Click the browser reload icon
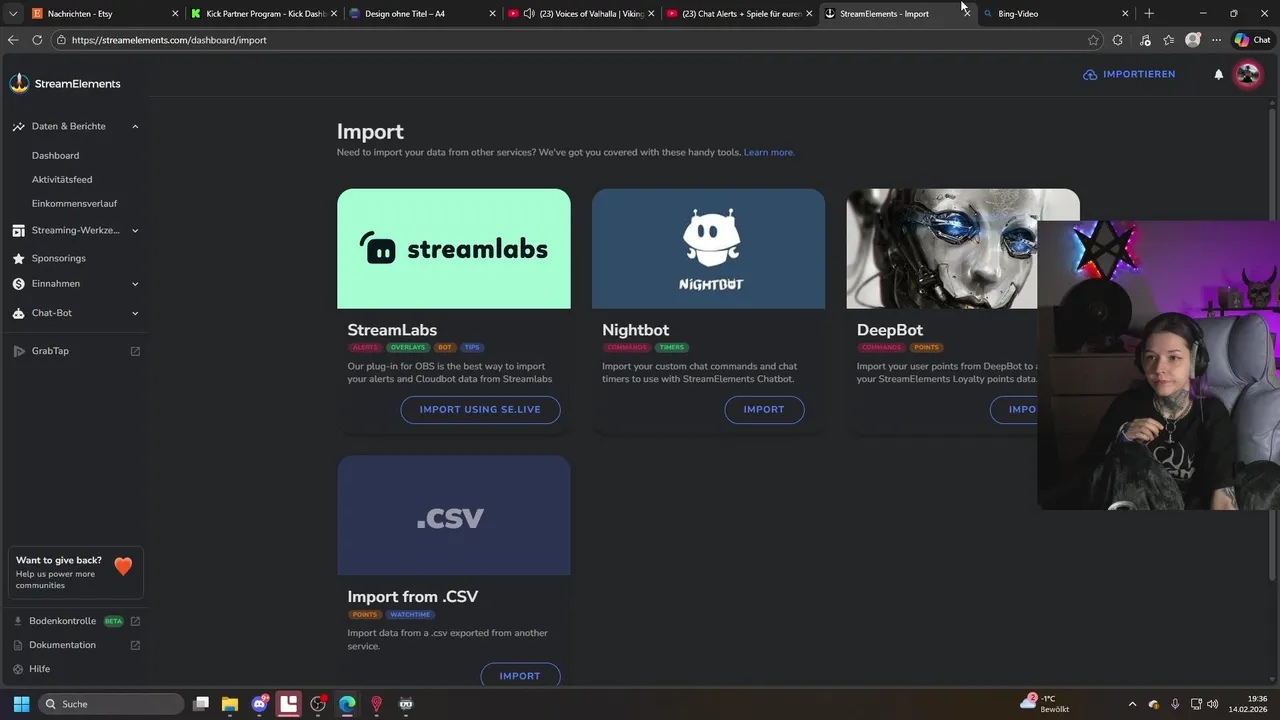This screenshot has height=720, width=1280. click(37, 40)
